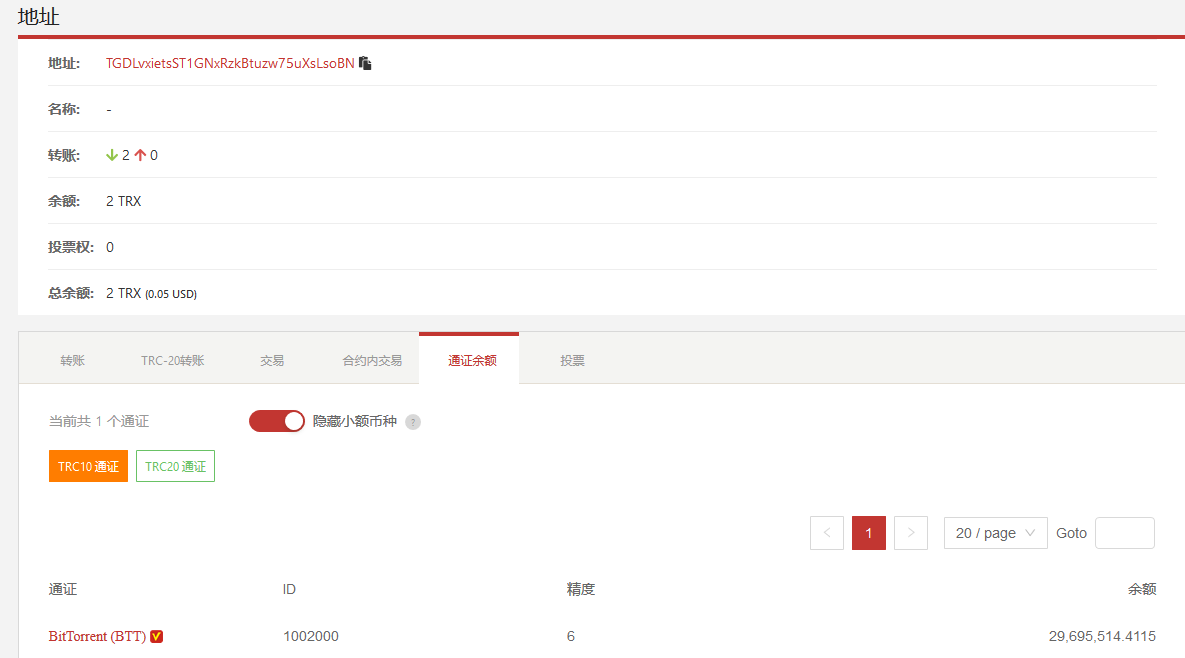Select the TRC20 通证 filter button
This screenshot has width=1185, height=658.
[x=175, y=466]
